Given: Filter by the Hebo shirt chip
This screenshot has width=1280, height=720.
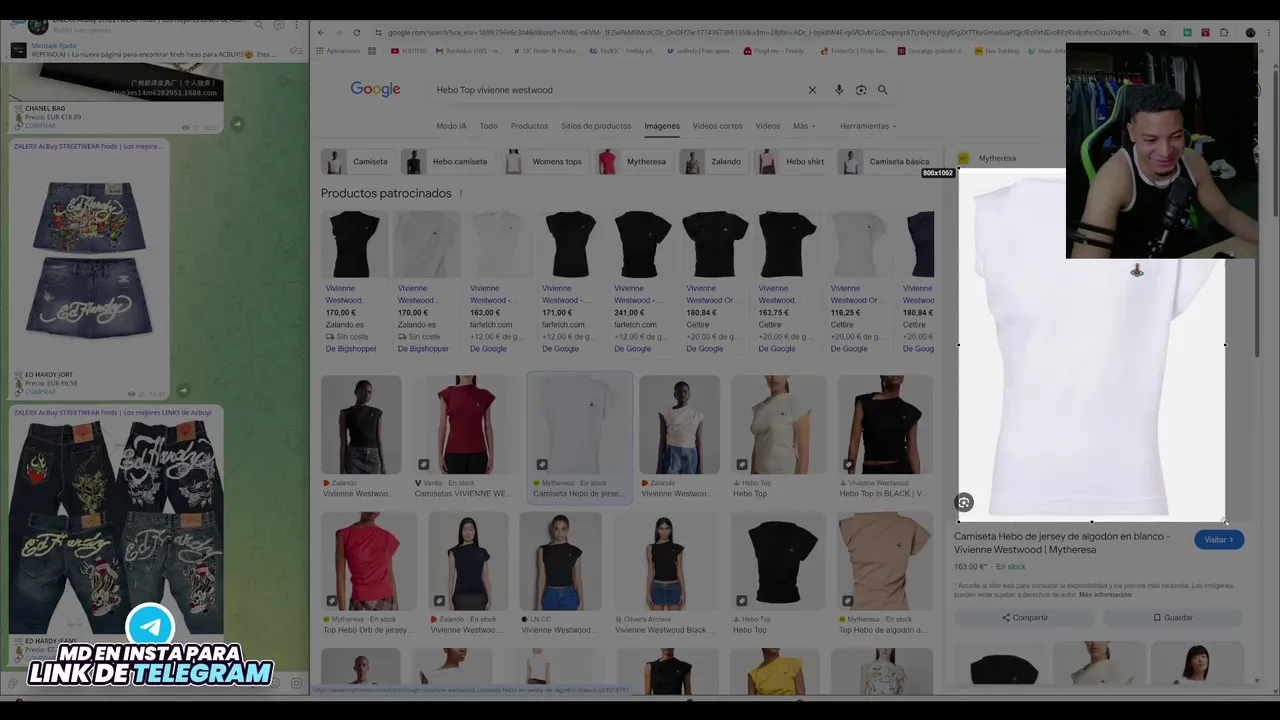Looking at the screenshot, I should coord(793,161).
